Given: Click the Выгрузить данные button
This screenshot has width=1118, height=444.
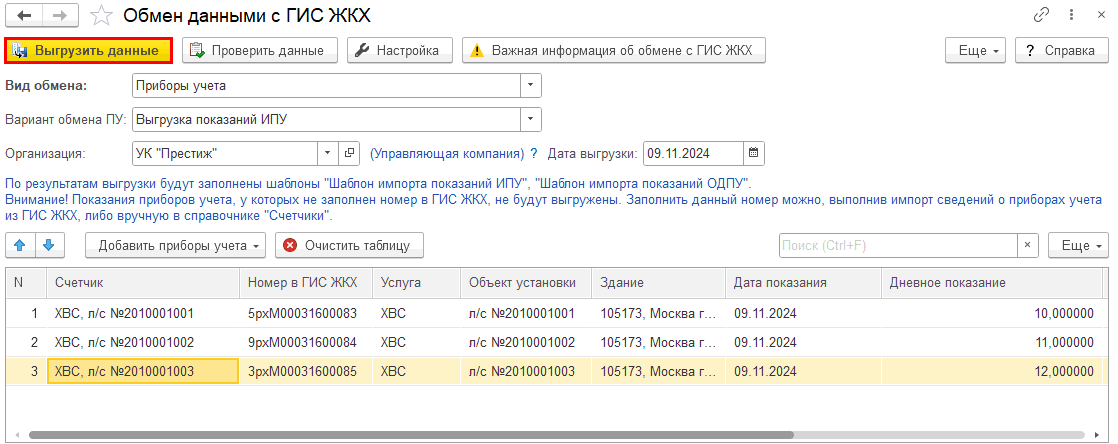Looking at the screenshot, I should (x=87, y=50).
